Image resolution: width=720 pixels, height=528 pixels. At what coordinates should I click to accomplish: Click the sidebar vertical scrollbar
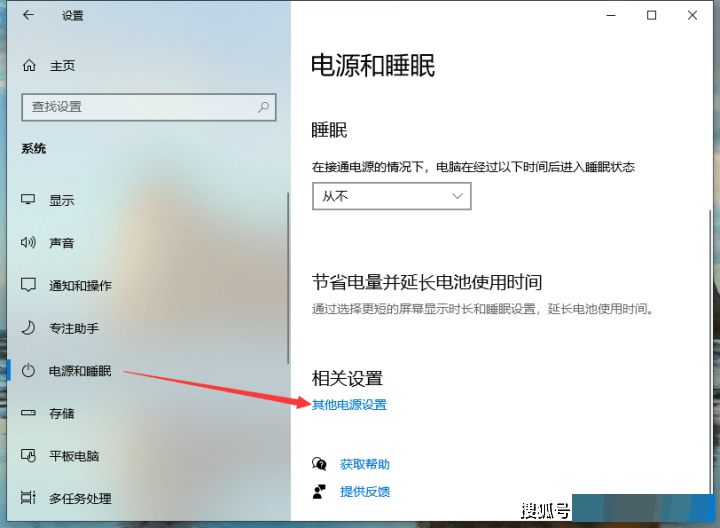click(288, 278)
